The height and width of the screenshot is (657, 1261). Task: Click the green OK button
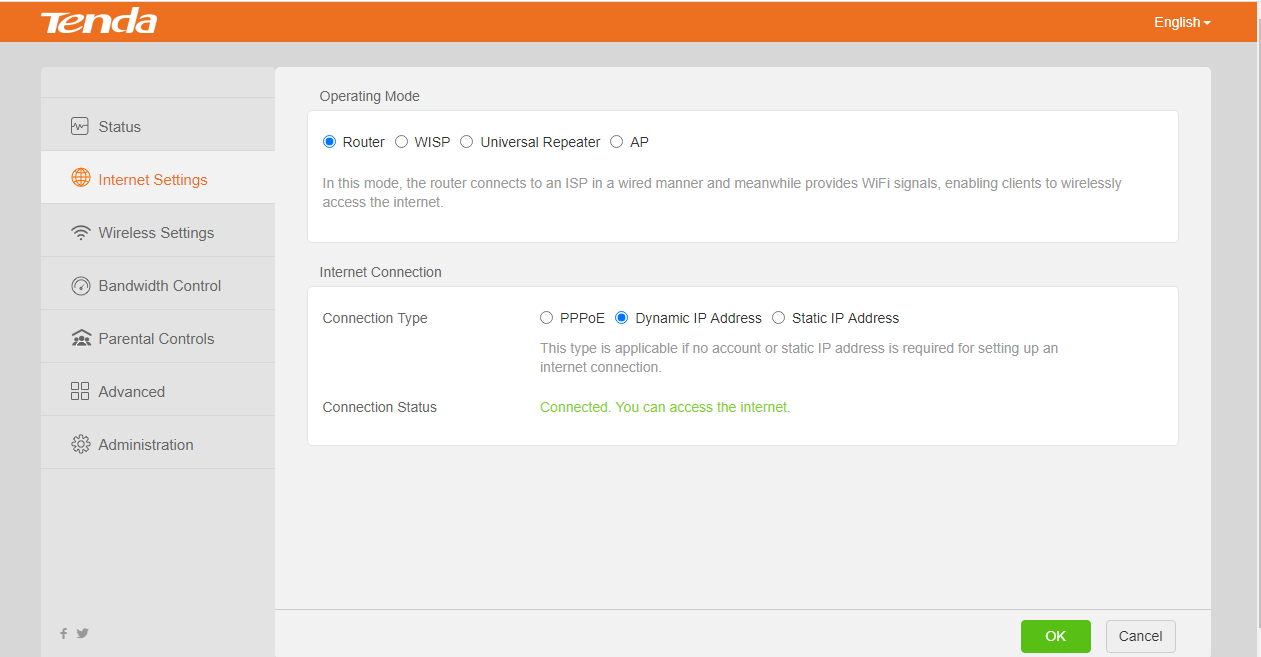[x=1055, y=636]
